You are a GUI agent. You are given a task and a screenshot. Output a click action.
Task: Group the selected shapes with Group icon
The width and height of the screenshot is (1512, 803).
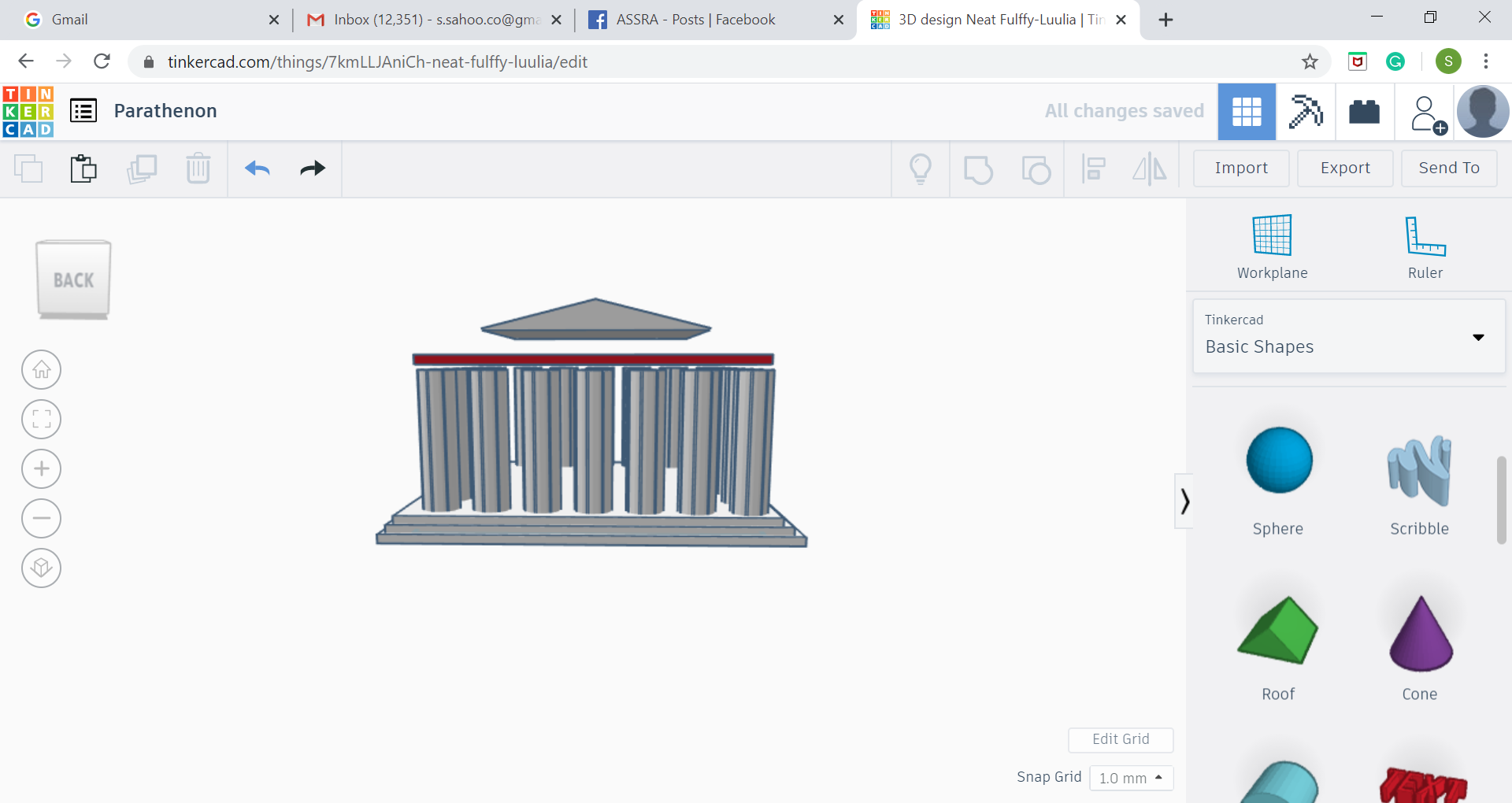point(978,168)
